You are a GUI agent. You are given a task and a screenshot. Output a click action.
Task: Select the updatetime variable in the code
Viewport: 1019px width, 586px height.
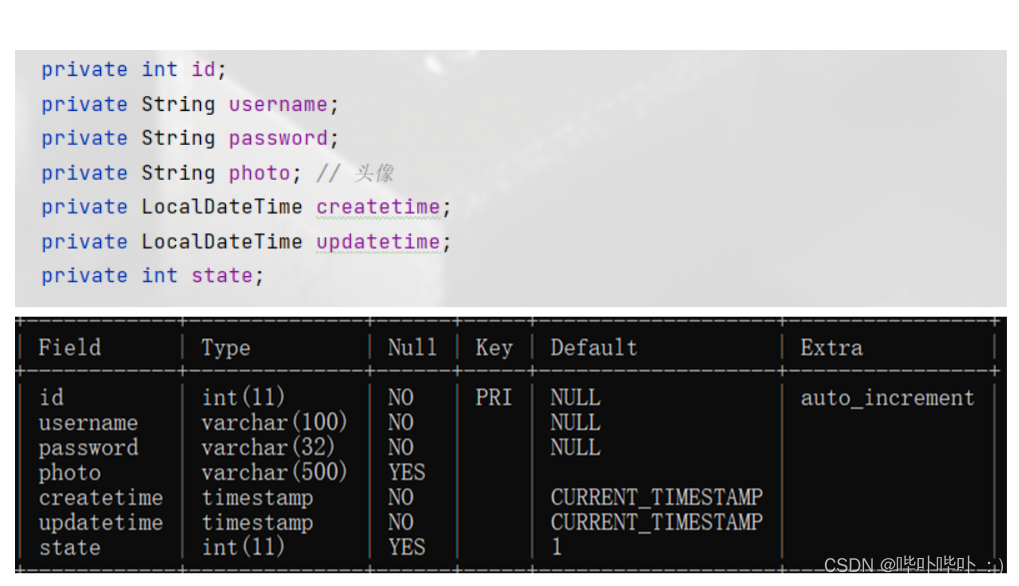click(x=378, y=242)
